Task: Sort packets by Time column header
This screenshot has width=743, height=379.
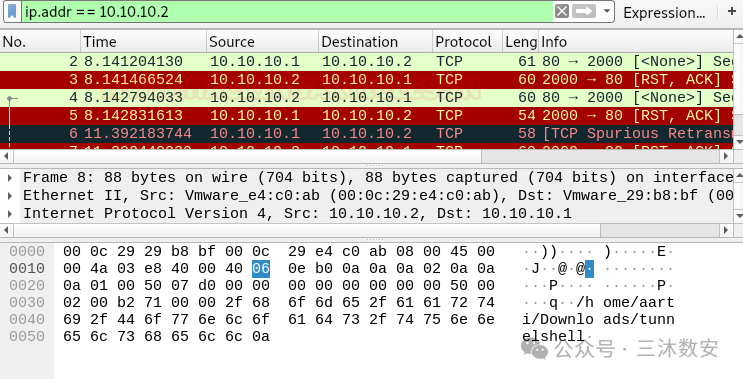Action: pyautogui.click(x=144, y=42)
